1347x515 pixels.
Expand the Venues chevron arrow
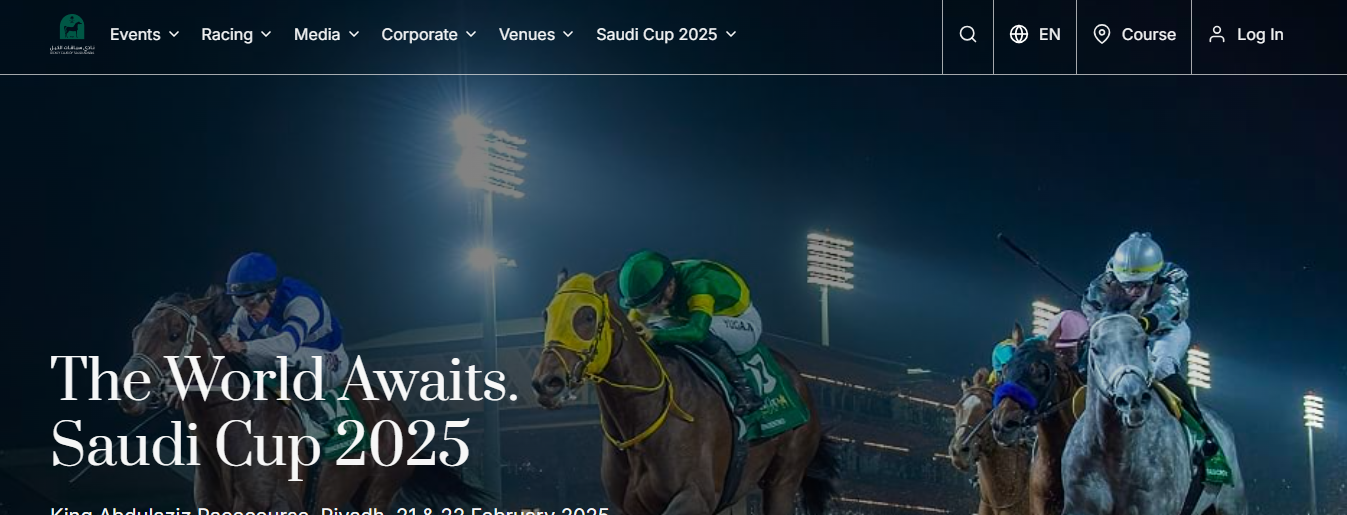click(x=568, y=35)
